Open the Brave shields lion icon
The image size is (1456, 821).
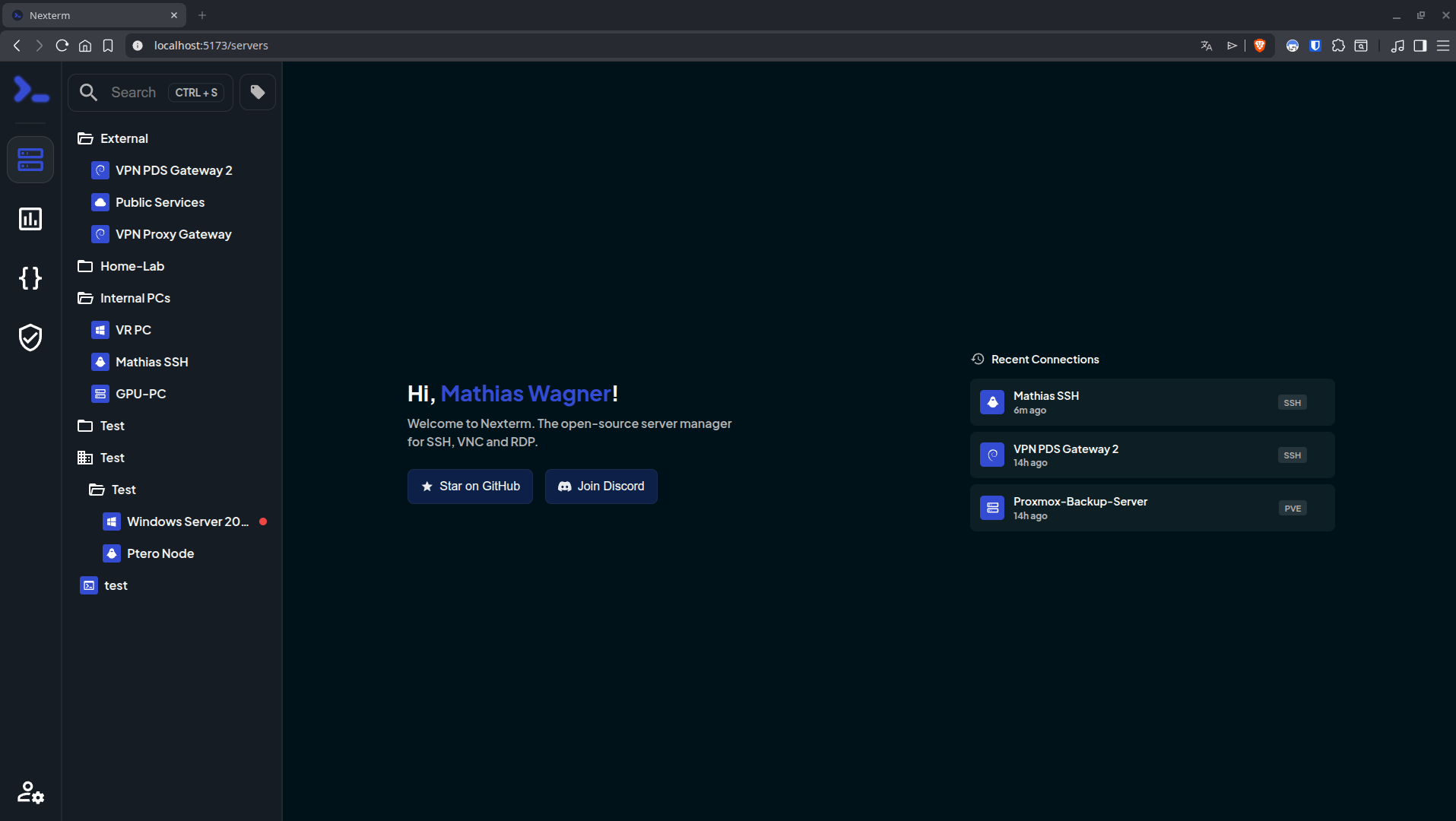pyautogui.click(x=1260, y=46)
